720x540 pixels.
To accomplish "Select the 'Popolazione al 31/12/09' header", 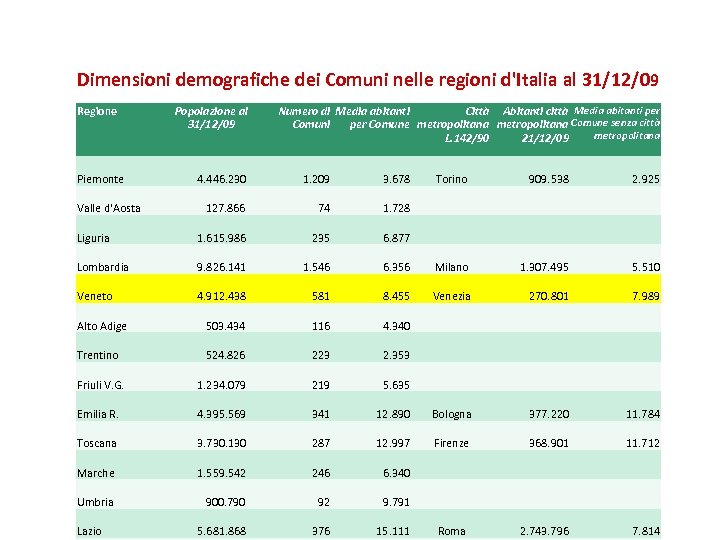I will 211,118.
